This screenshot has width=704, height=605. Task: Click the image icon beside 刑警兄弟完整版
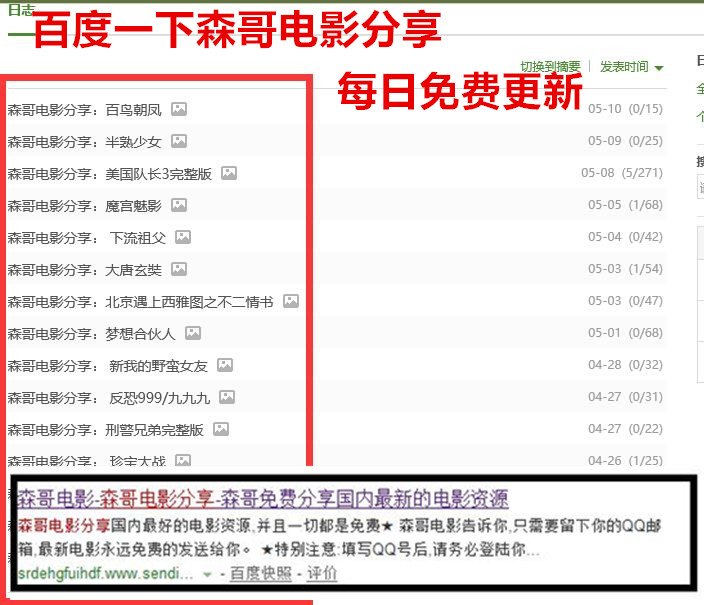point(221,429)
